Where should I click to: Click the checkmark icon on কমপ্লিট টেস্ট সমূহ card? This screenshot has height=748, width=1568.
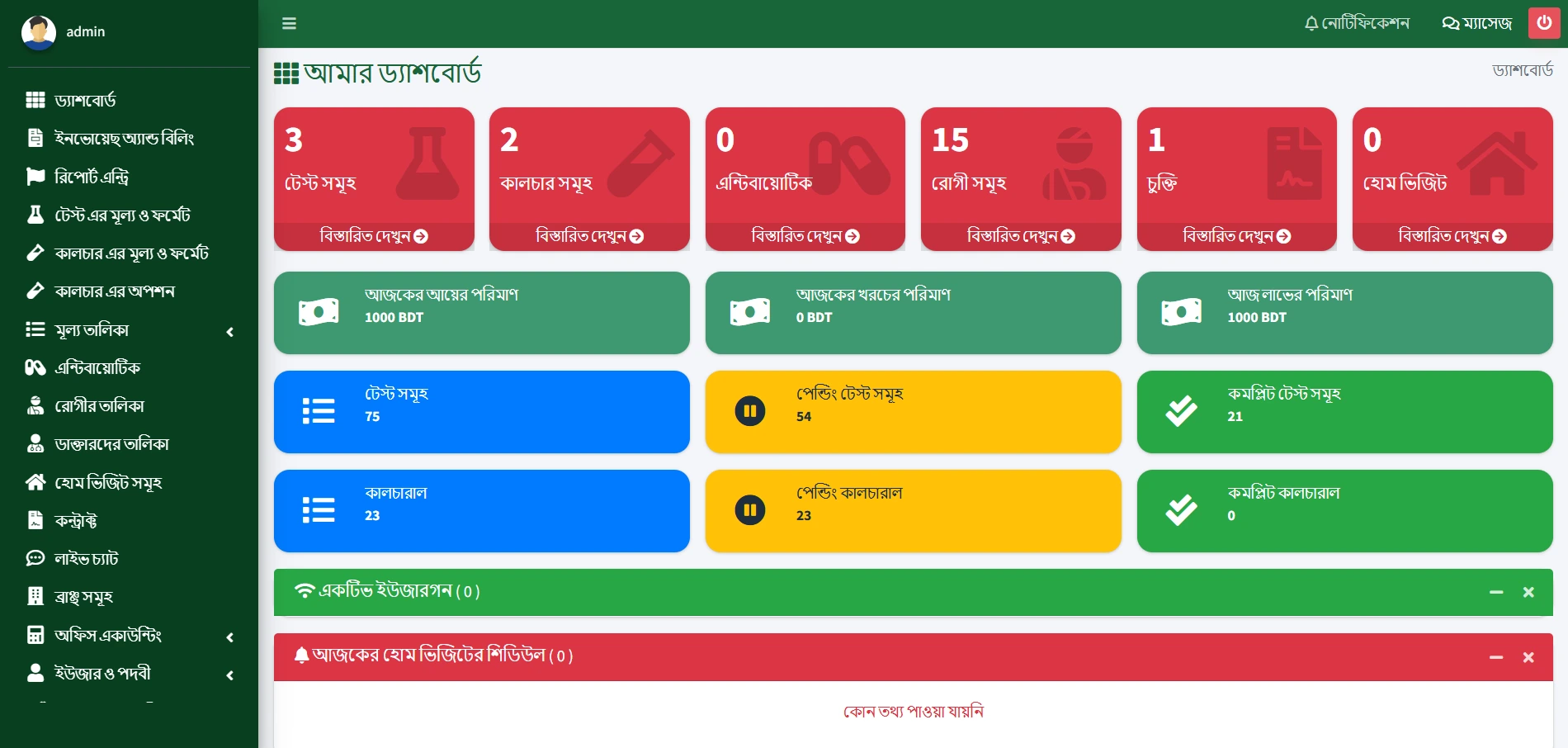1181,411
